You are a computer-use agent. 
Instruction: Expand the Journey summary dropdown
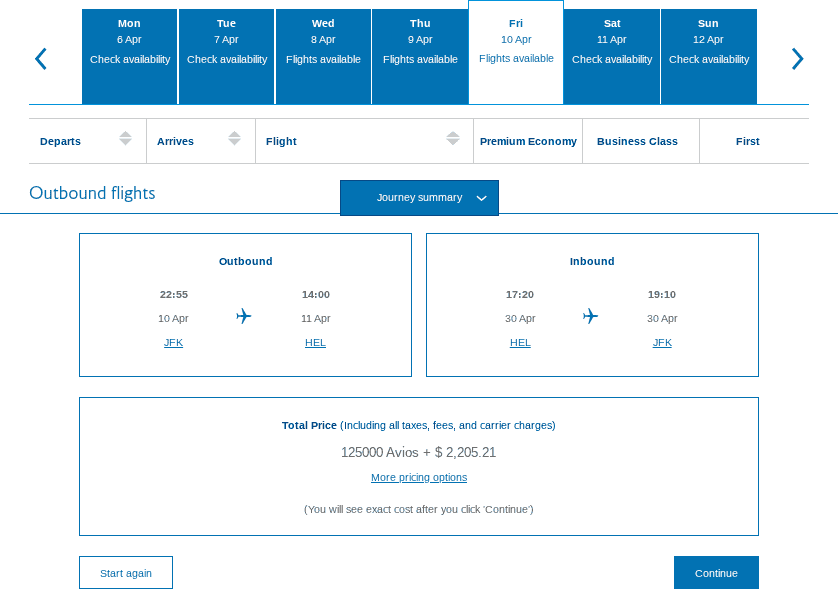(419, 197)
